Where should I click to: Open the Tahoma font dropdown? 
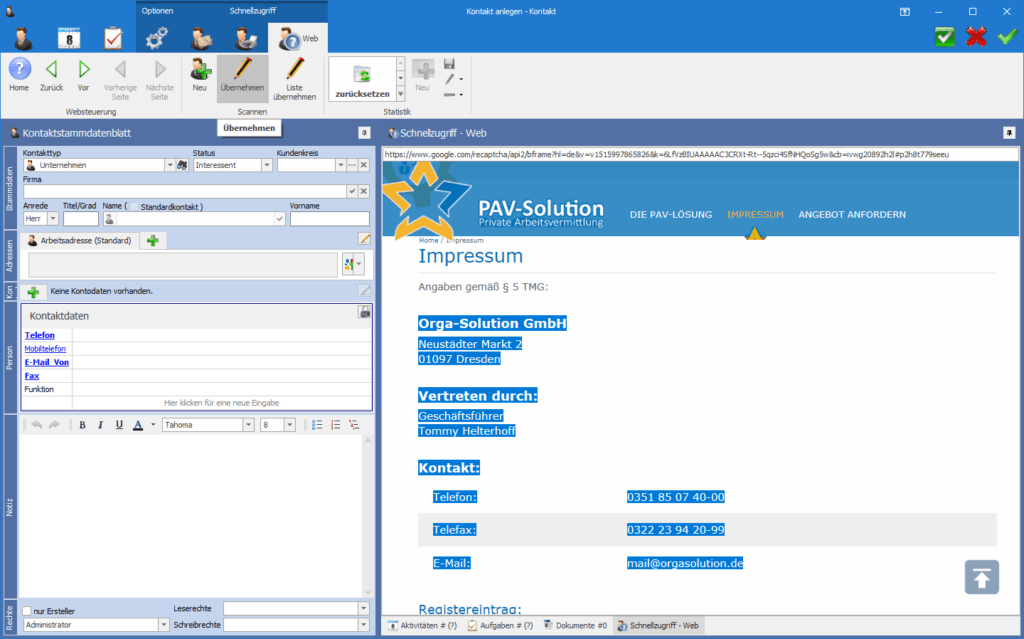tap(248, 425)
